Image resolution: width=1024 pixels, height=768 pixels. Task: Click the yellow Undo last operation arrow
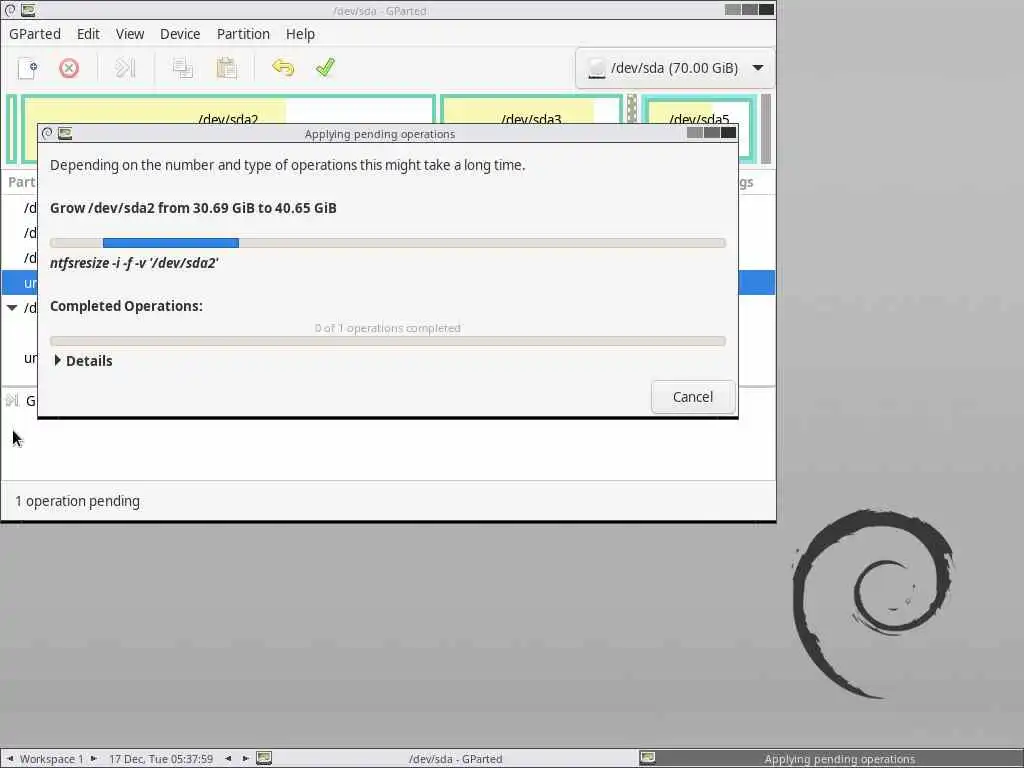coord(283,68)
